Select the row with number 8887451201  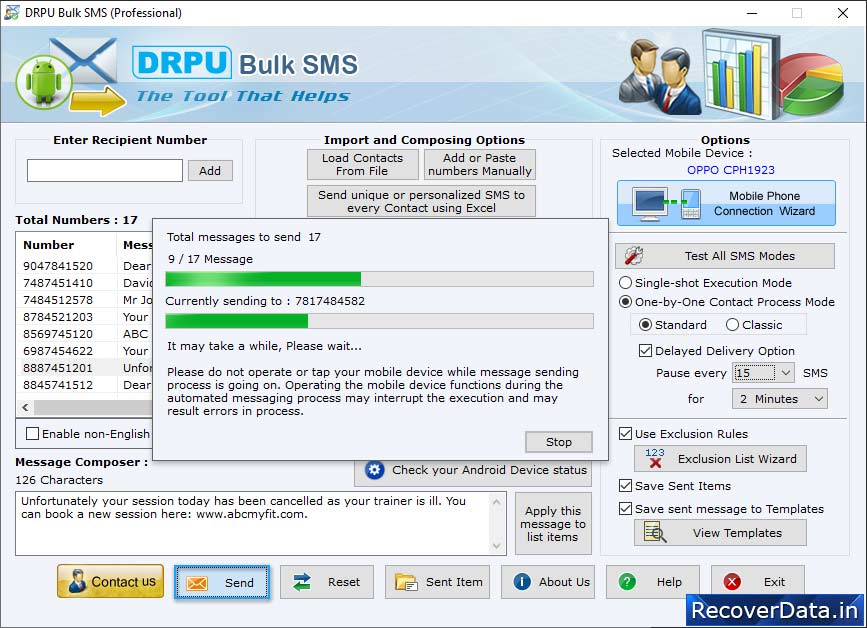pos(84,368)
